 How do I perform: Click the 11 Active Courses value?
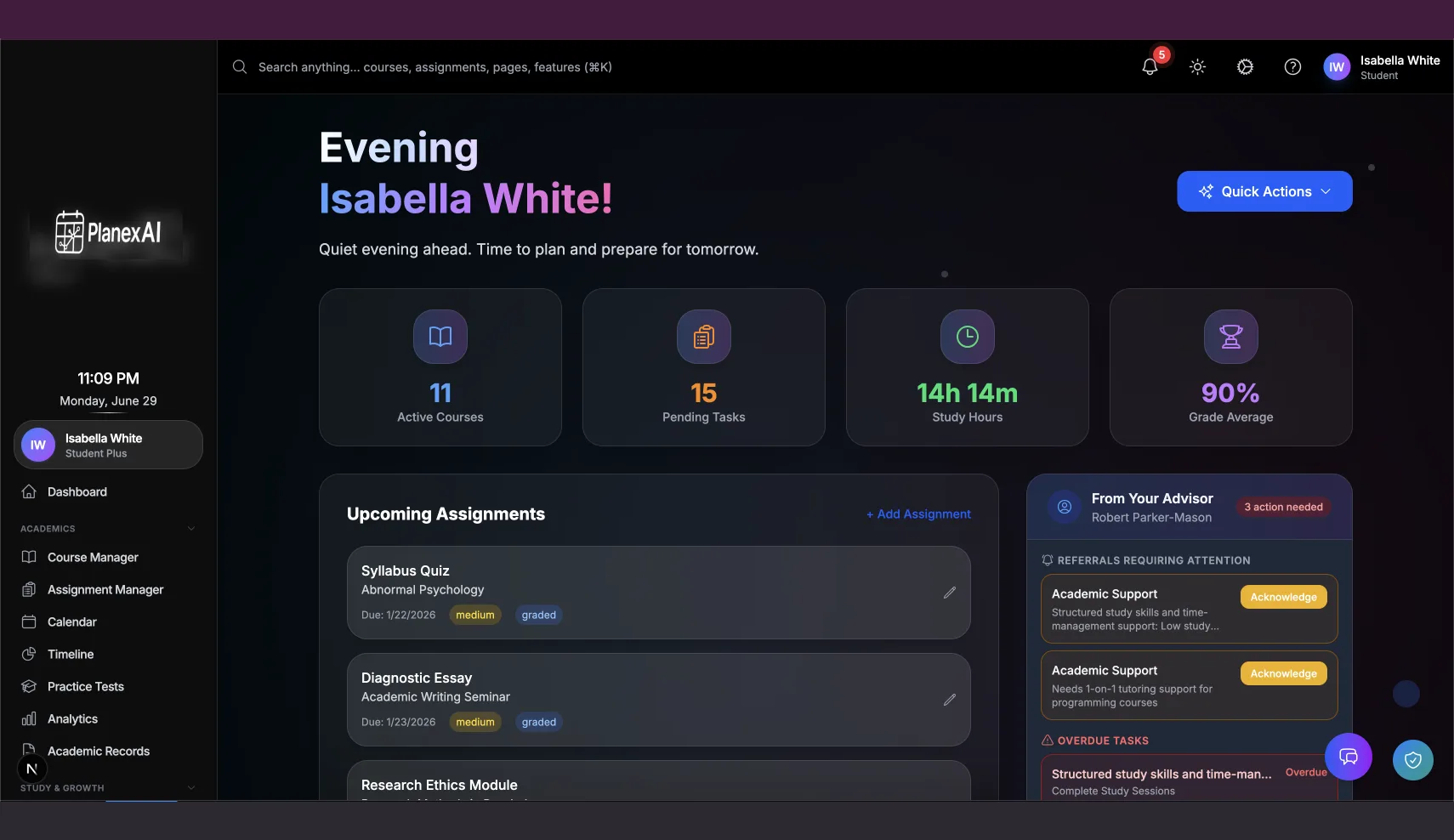click(x=440, y=393)
